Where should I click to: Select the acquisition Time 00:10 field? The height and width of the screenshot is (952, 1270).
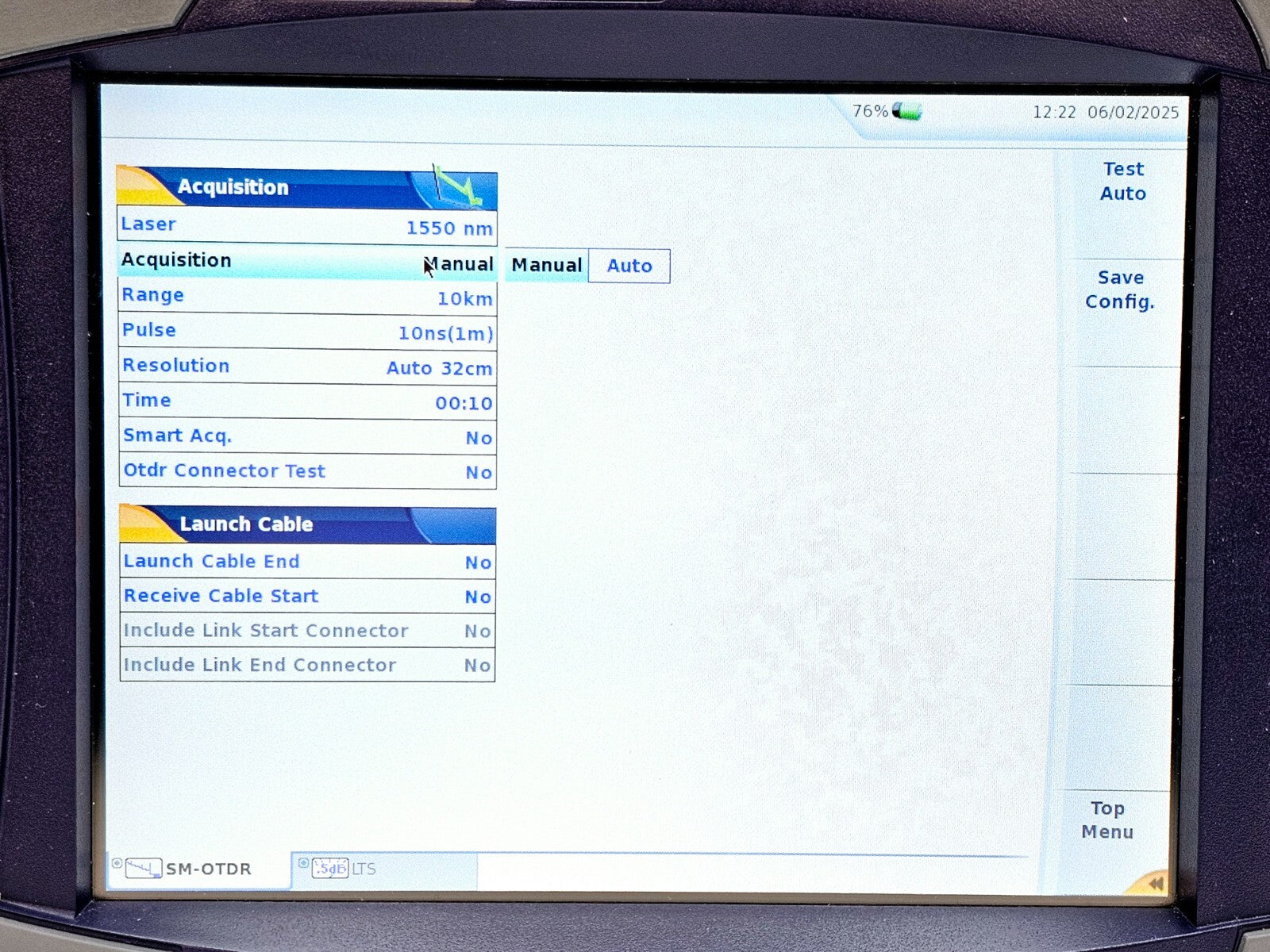(307, 401)
